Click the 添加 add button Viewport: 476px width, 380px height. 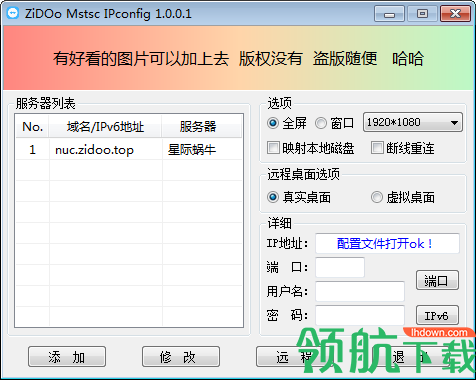pyautogui.click(x=67, y=357)
